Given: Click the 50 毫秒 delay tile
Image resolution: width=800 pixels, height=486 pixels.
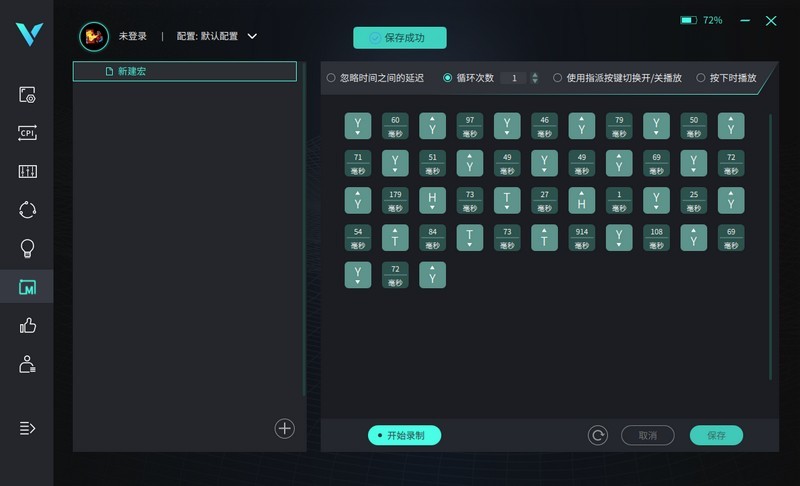Looking at the screenshot, I should coord(693,126).
